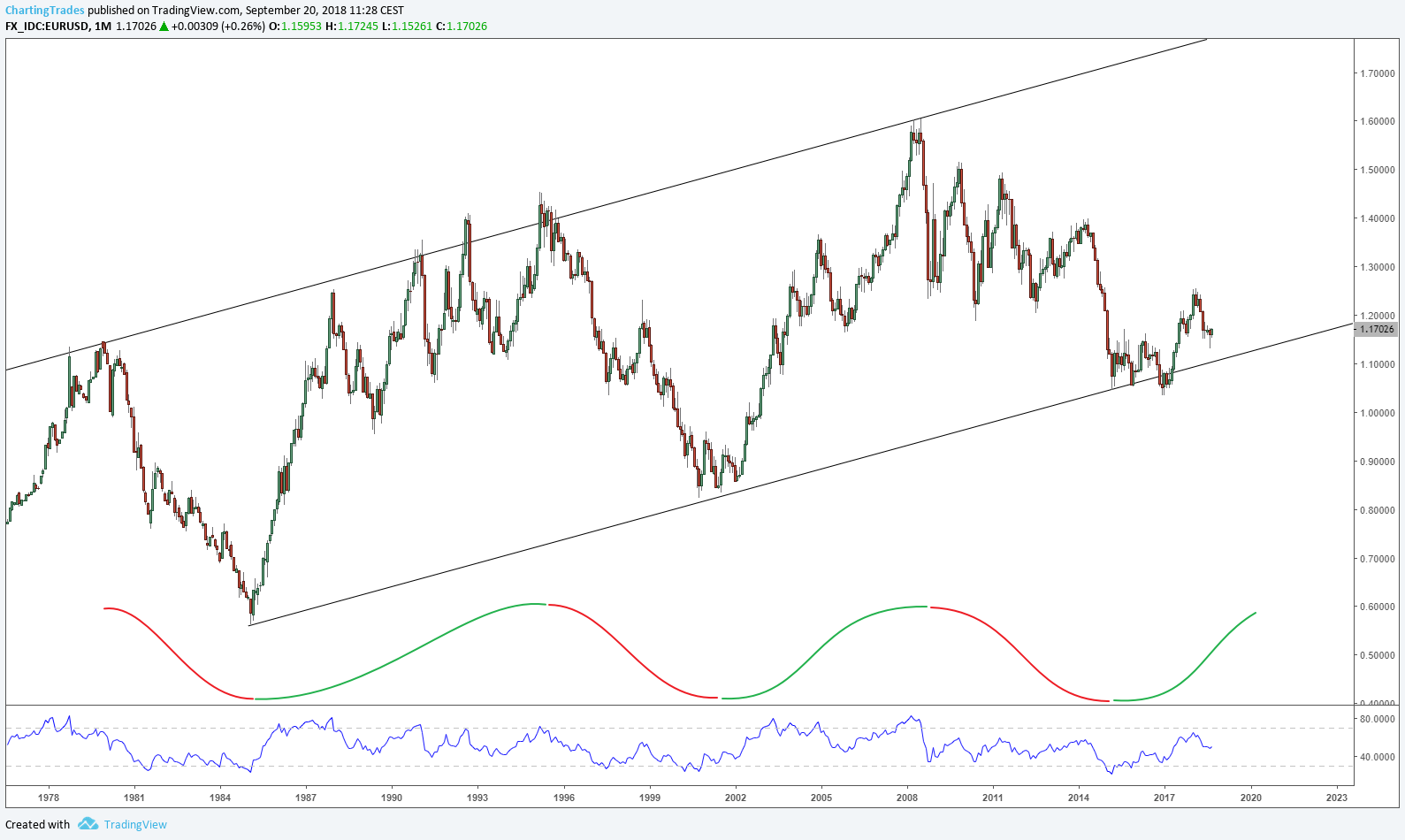Click the green Close value in header

pyautogui.click(x=467, y=27)
